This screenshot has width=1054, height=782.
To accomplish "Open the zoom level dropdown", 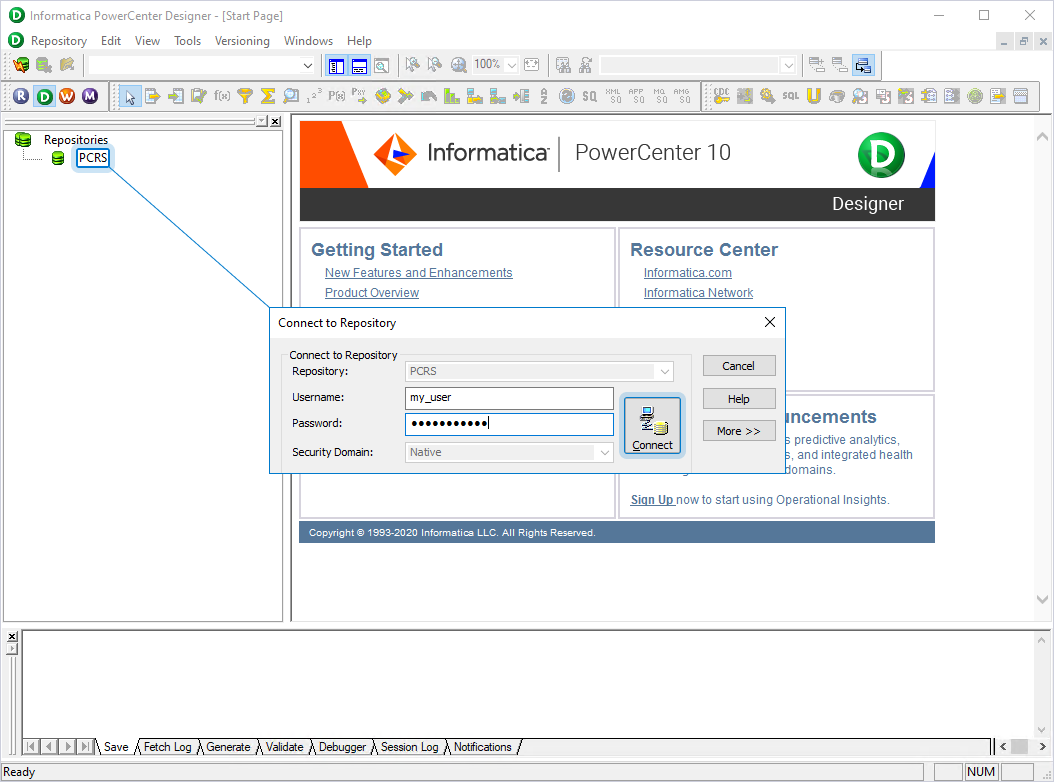I will coord(511,65).
